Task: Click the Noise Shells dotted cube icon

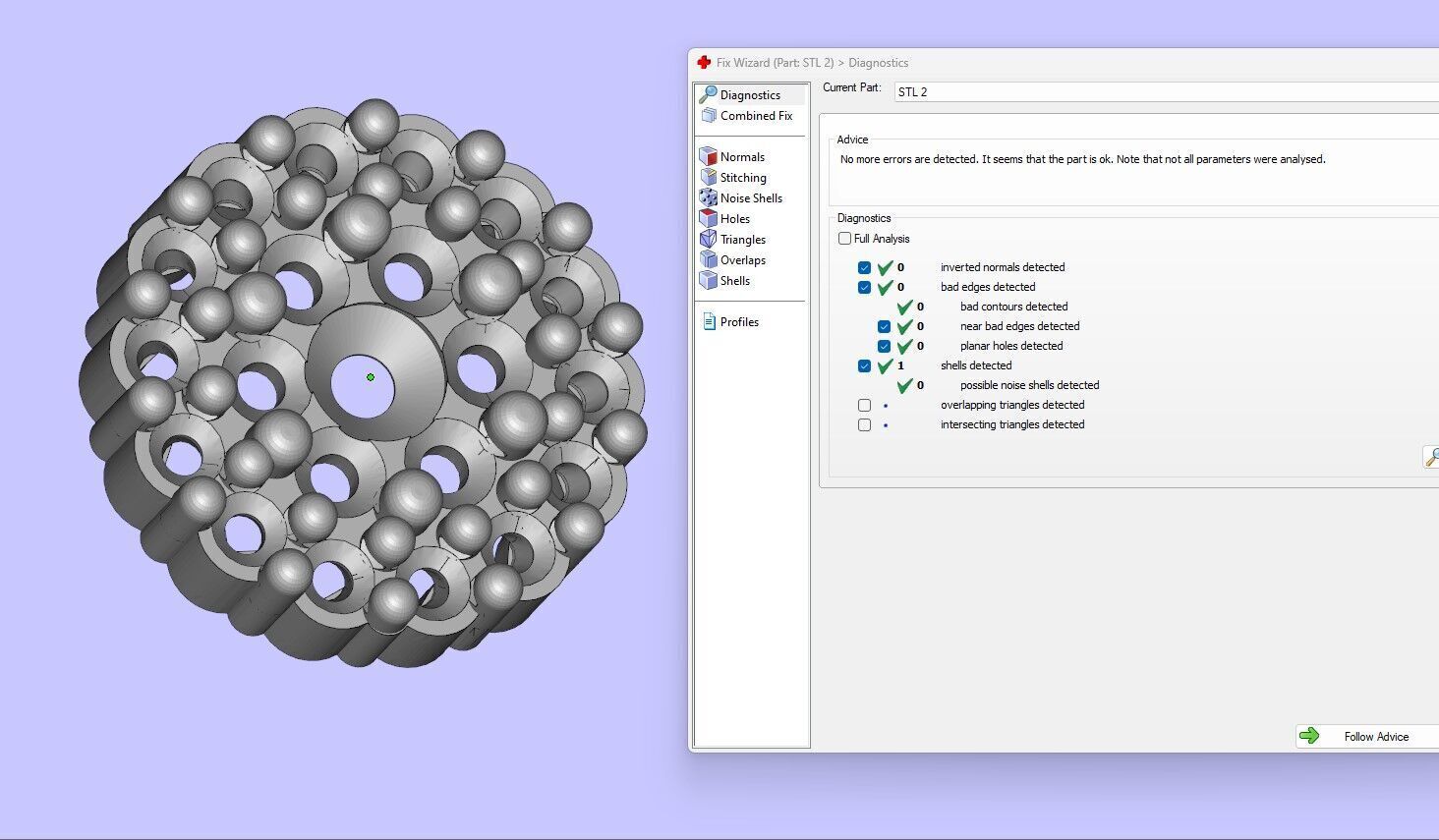Action: (708, 198)
